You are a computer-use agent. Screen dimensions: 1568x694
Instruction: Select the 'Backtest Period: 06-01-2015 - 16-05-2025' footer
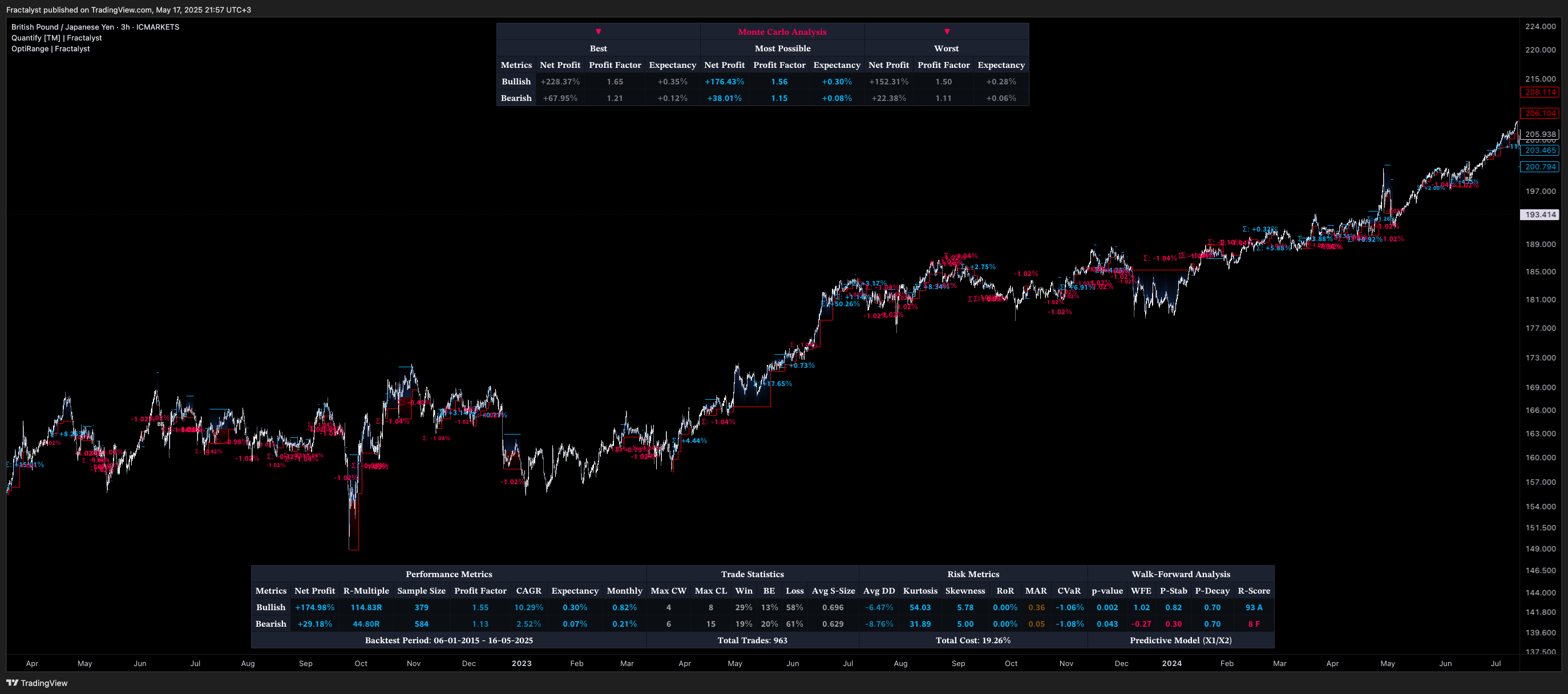pyautogui.click(x=448, y=640)
